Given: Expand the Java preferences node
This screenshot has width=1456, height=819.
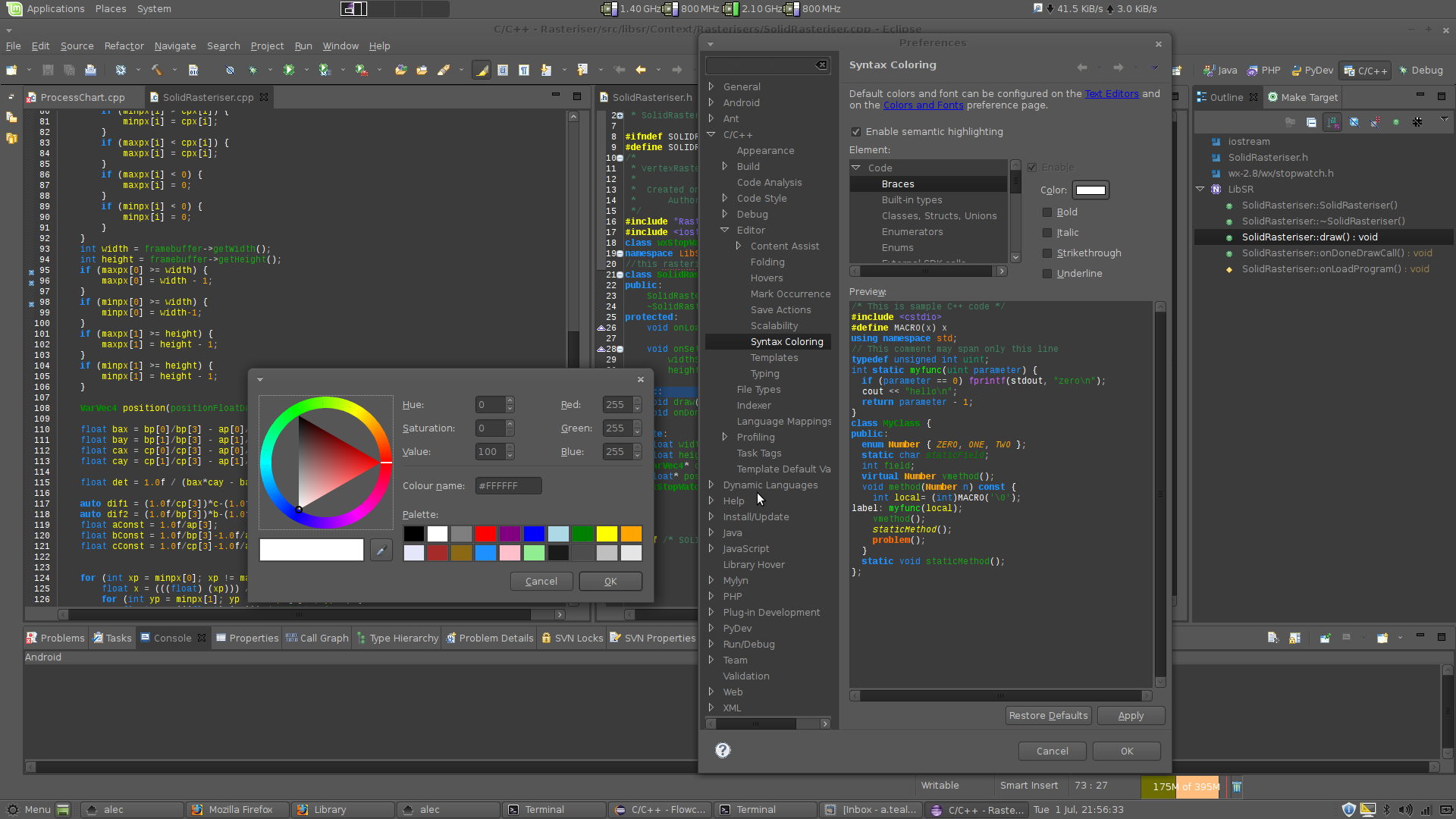Looking at the screenshot, I should click(711, 532).
